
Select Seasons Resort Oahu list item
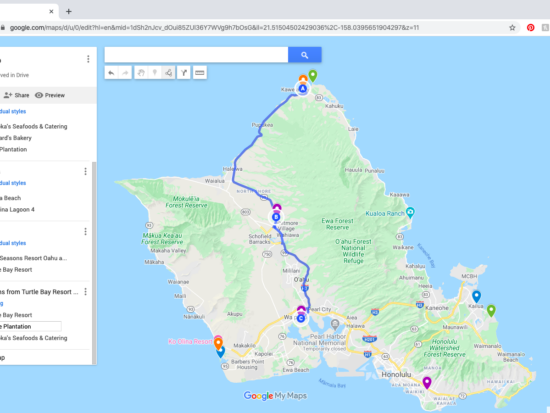click(33, 258)
